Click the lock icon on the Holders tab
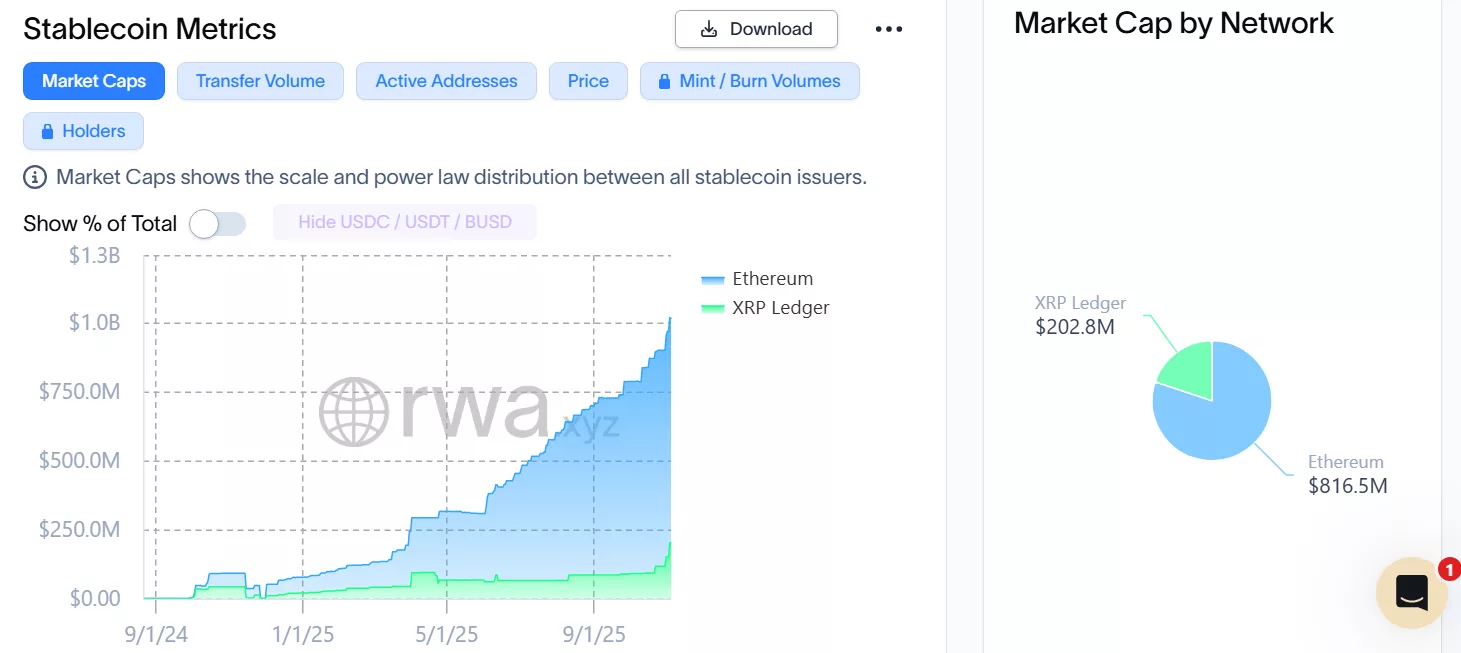1461x653 pixels. pos(48,131)
